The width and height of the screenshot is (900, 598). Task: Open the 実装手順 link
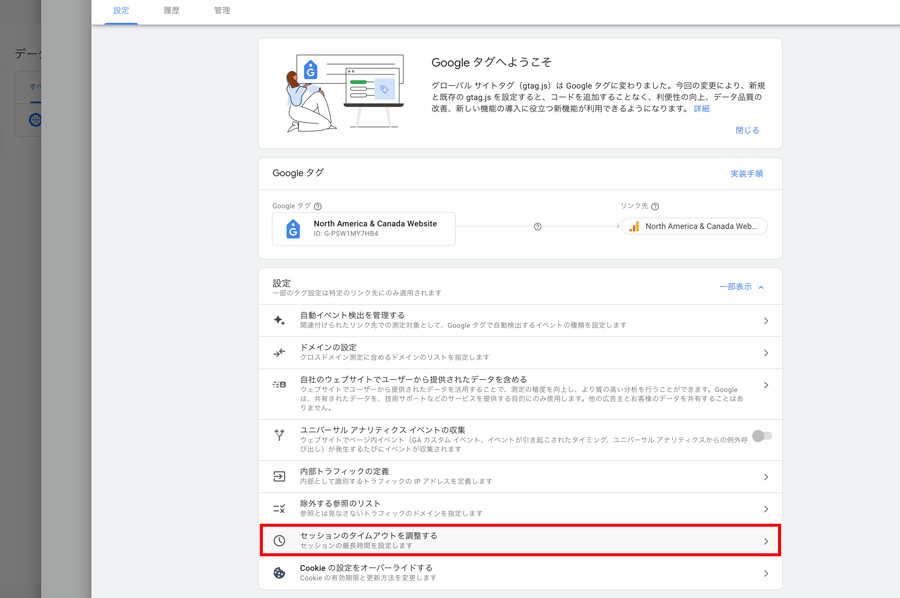746,173
